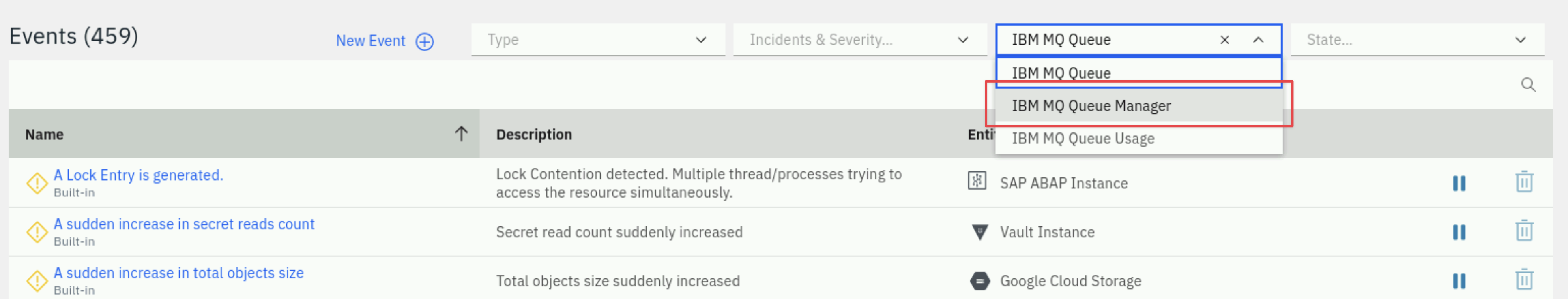Open 'A sudden increase in secret reads count'
Image resolution: width=1568 pixels, height=299 pixels.
184,224
